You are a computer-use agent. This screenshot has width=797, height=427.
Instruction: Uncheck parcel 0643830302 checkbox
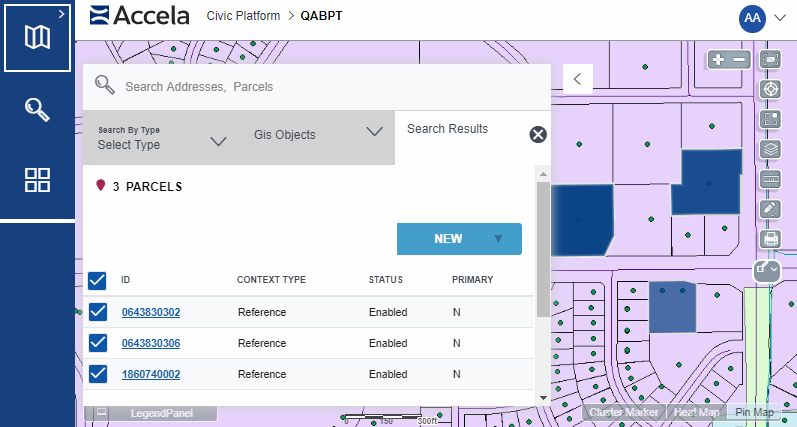pyautogui.click(x=98, y=312)
